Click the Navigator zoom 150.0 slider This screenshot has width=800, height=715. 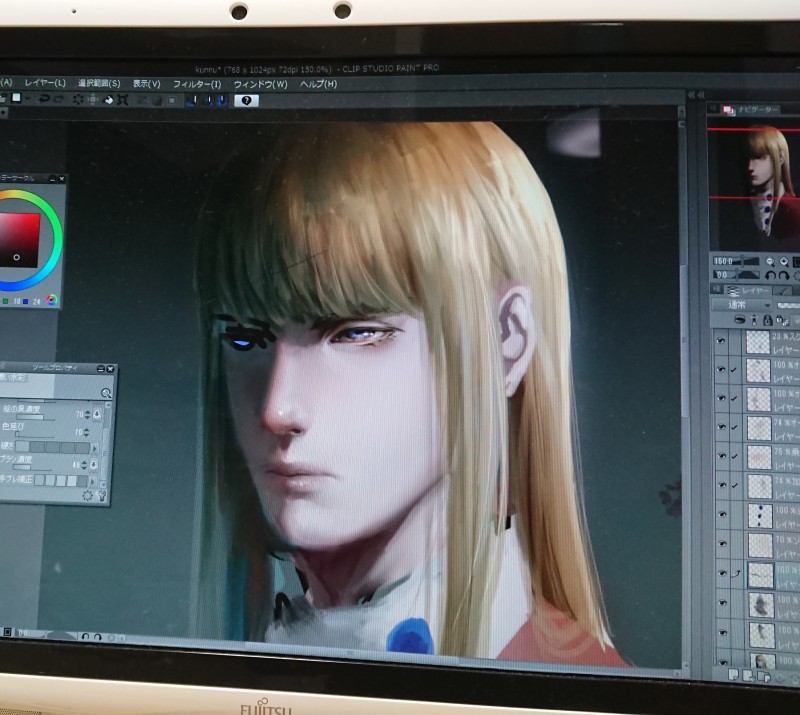point(736,261)
